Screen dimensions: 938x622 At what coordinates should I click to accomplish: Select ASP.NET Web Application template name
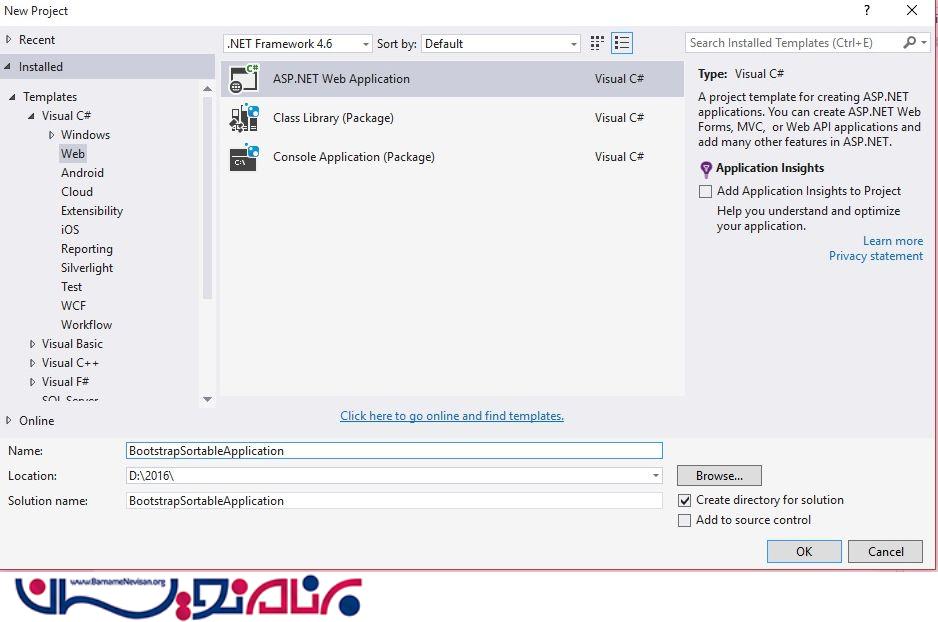point(341,79)
